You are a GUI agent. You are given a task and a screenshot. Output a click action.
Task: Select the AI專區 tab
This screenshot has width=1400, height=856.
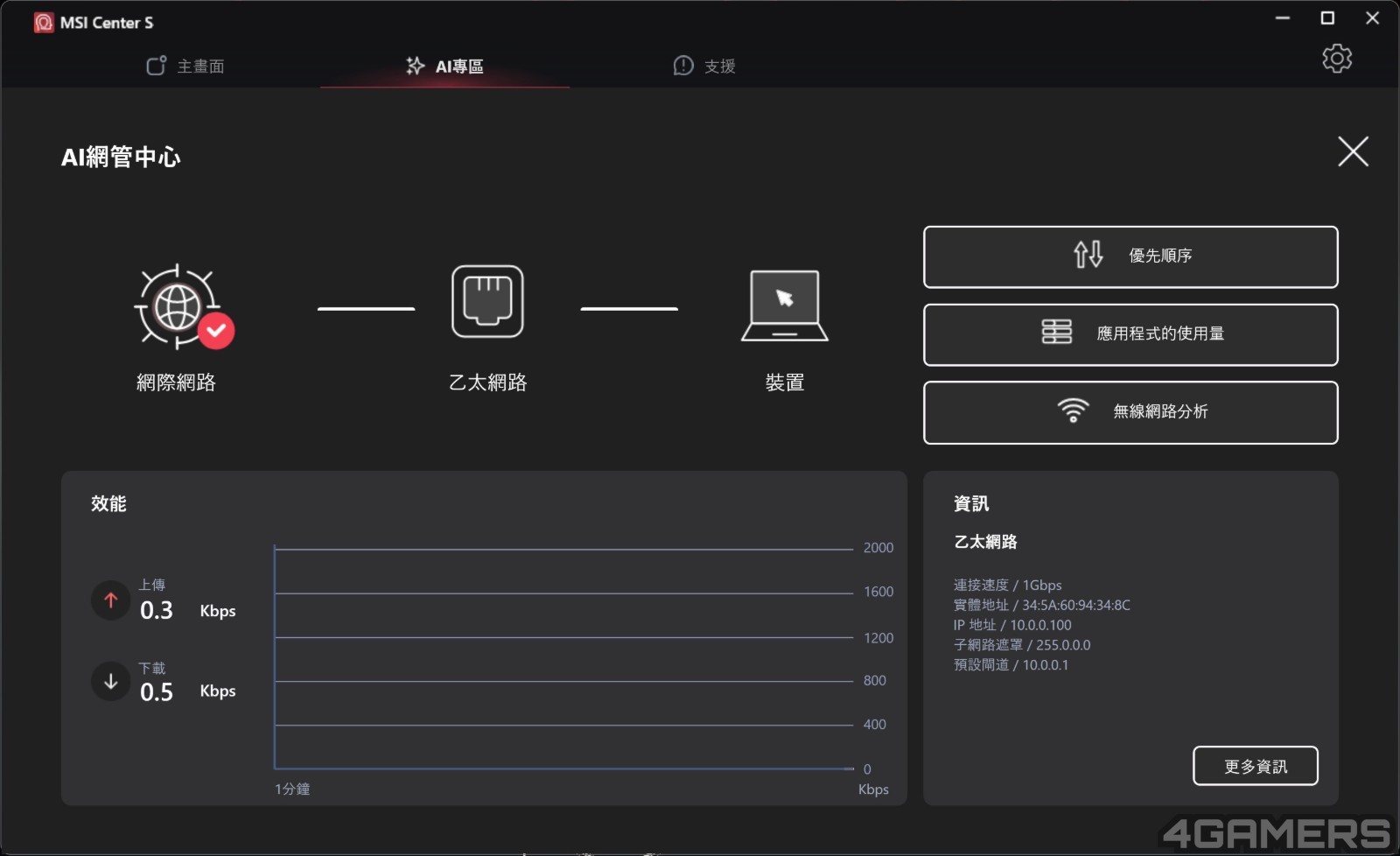coord(445,67)
